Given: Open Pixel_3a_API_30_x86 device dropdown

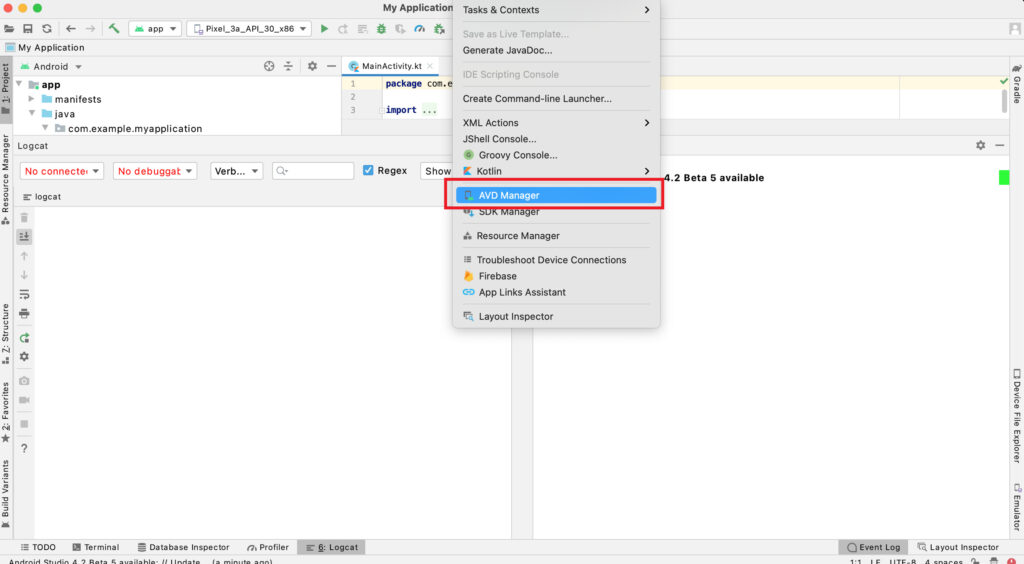Looking at the screenshot, I should tap(249, 29).
